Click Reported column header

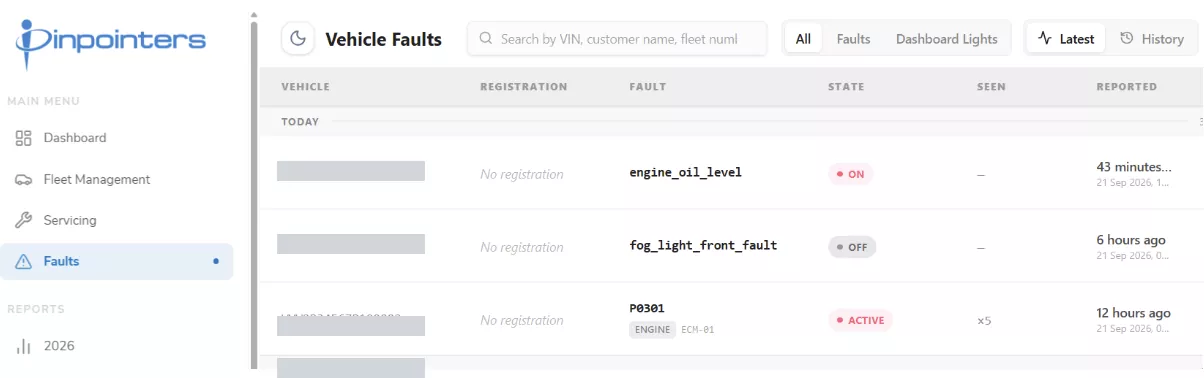pyautogui.click(x=1127, y=87)
